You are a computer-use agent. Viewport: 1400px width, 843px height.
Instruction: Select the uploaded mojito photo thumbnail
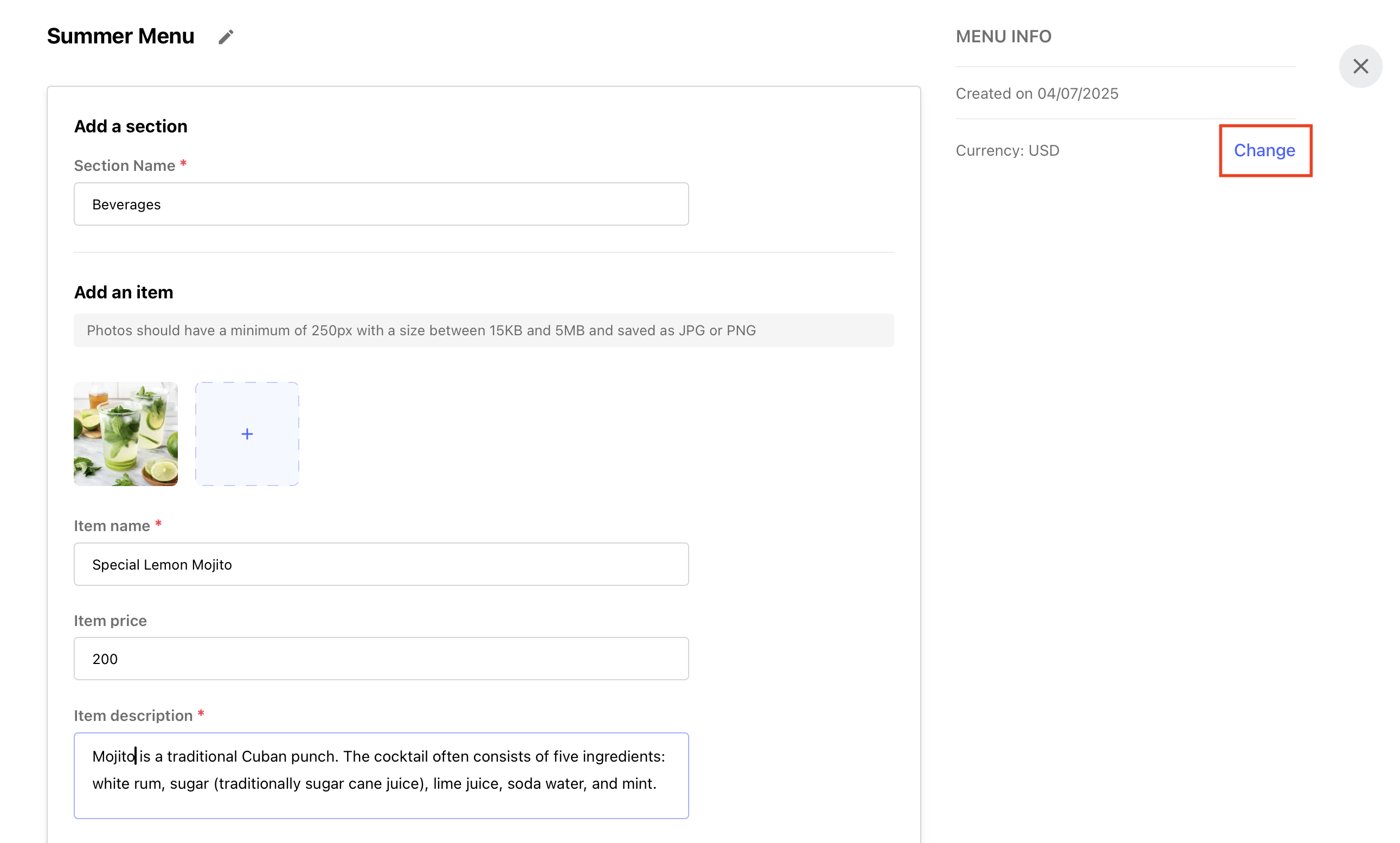[125, 434]
